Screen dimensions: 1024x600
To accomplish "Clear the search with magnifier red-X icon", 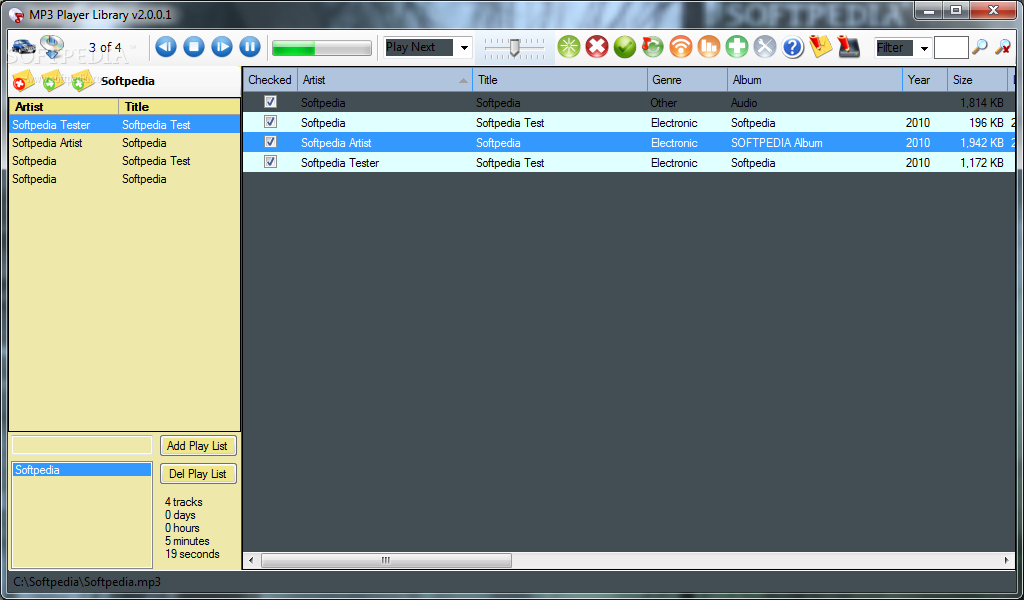I will point(1002,47).
